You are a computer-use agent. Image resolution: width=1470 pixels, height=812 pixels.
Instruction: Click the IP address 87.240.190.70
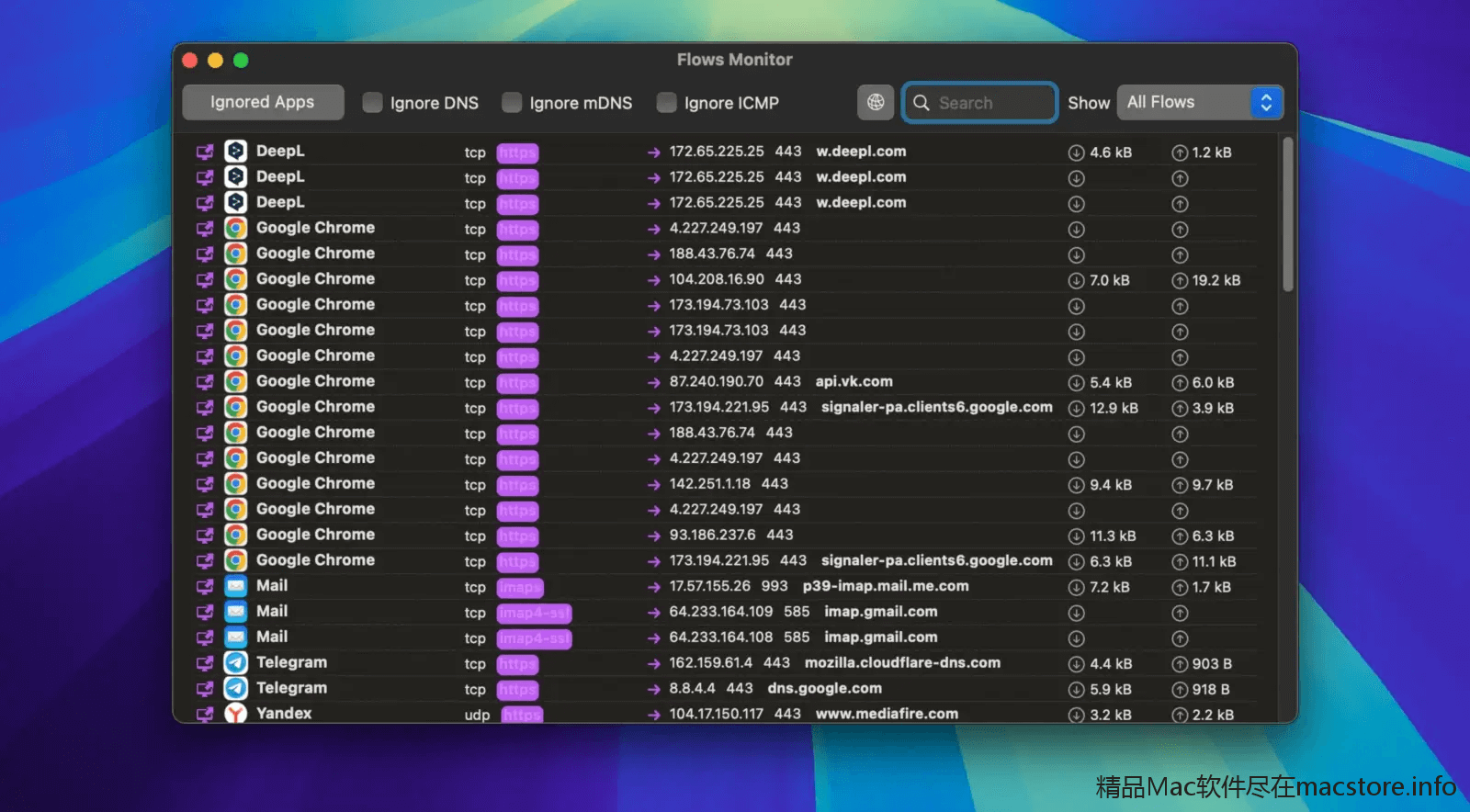tap(716, 381)
